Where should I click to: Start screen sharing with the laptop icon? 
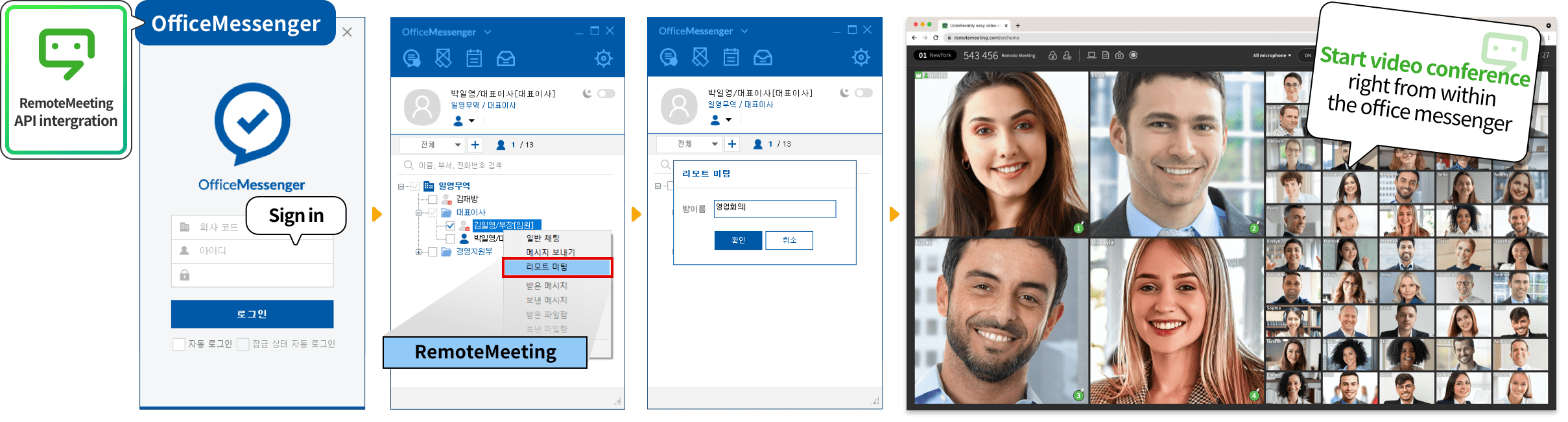point(1091,55)
